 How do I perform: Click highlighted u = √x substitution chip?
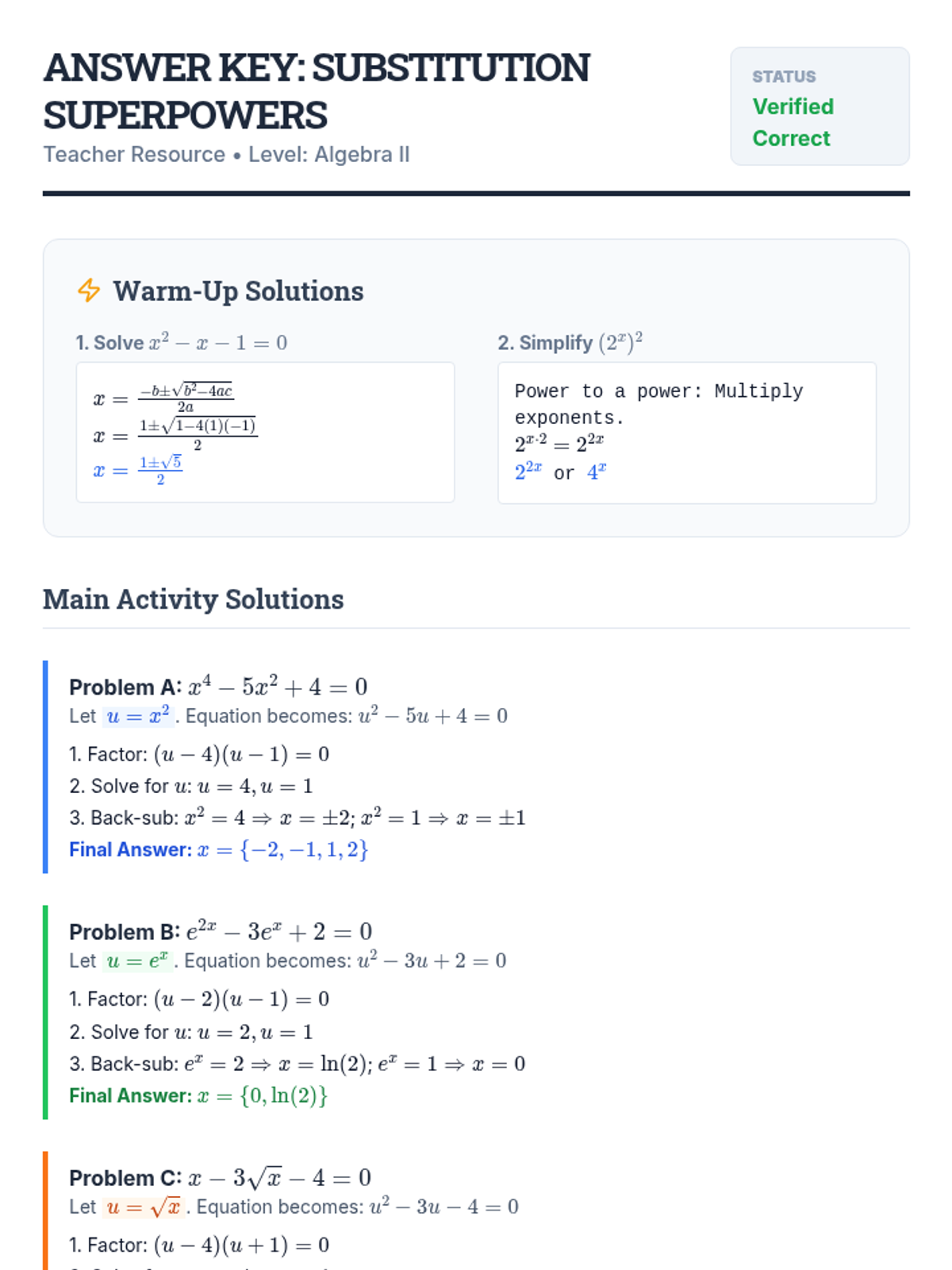[x=144, y=1206]
